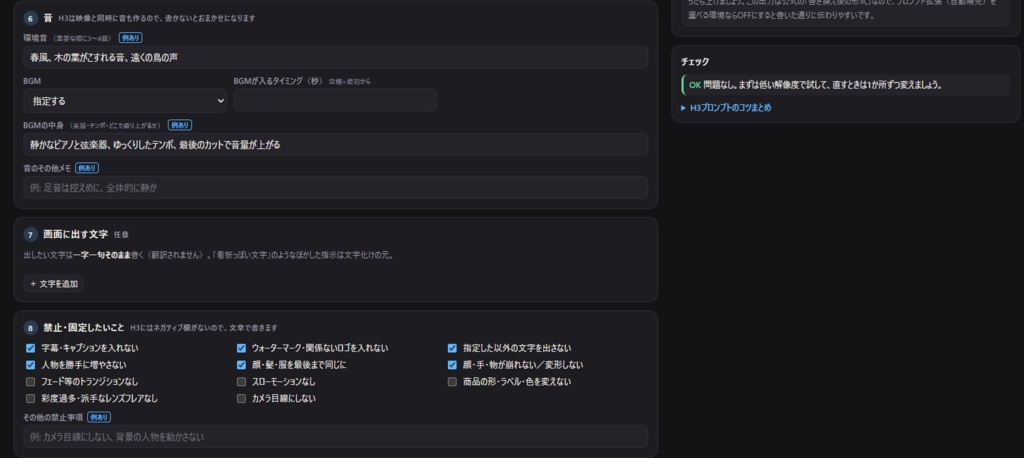Open the BGM 指定する dropdown
The width and height of the screenshot is (1024, 458).
click(125, 101)
